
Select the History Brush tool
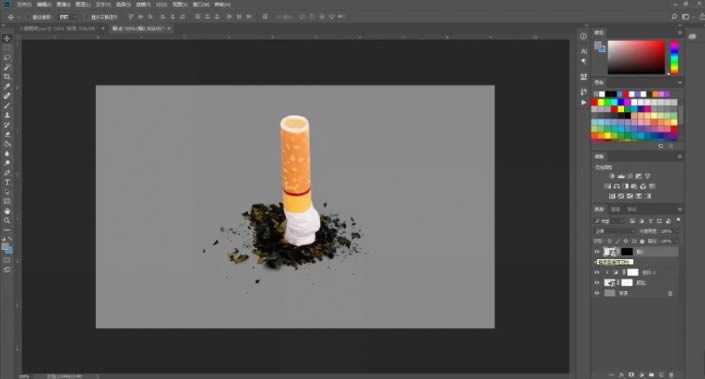7,125
